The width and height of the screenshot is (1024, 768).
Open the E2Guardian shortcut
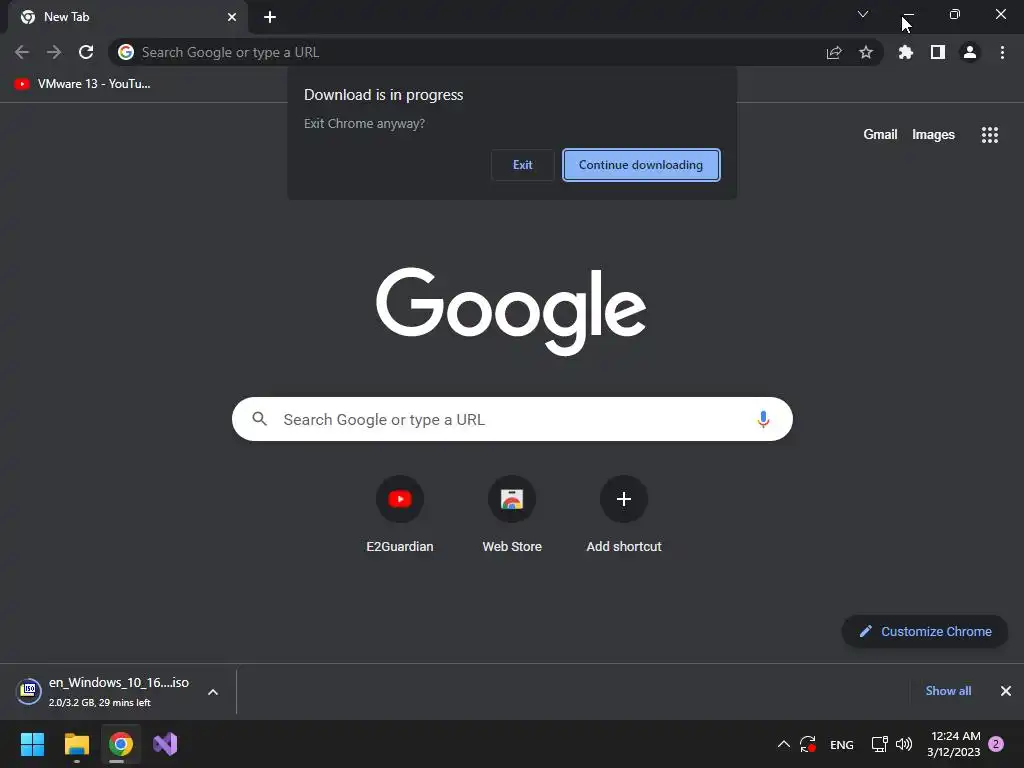[x=400, y=515]
